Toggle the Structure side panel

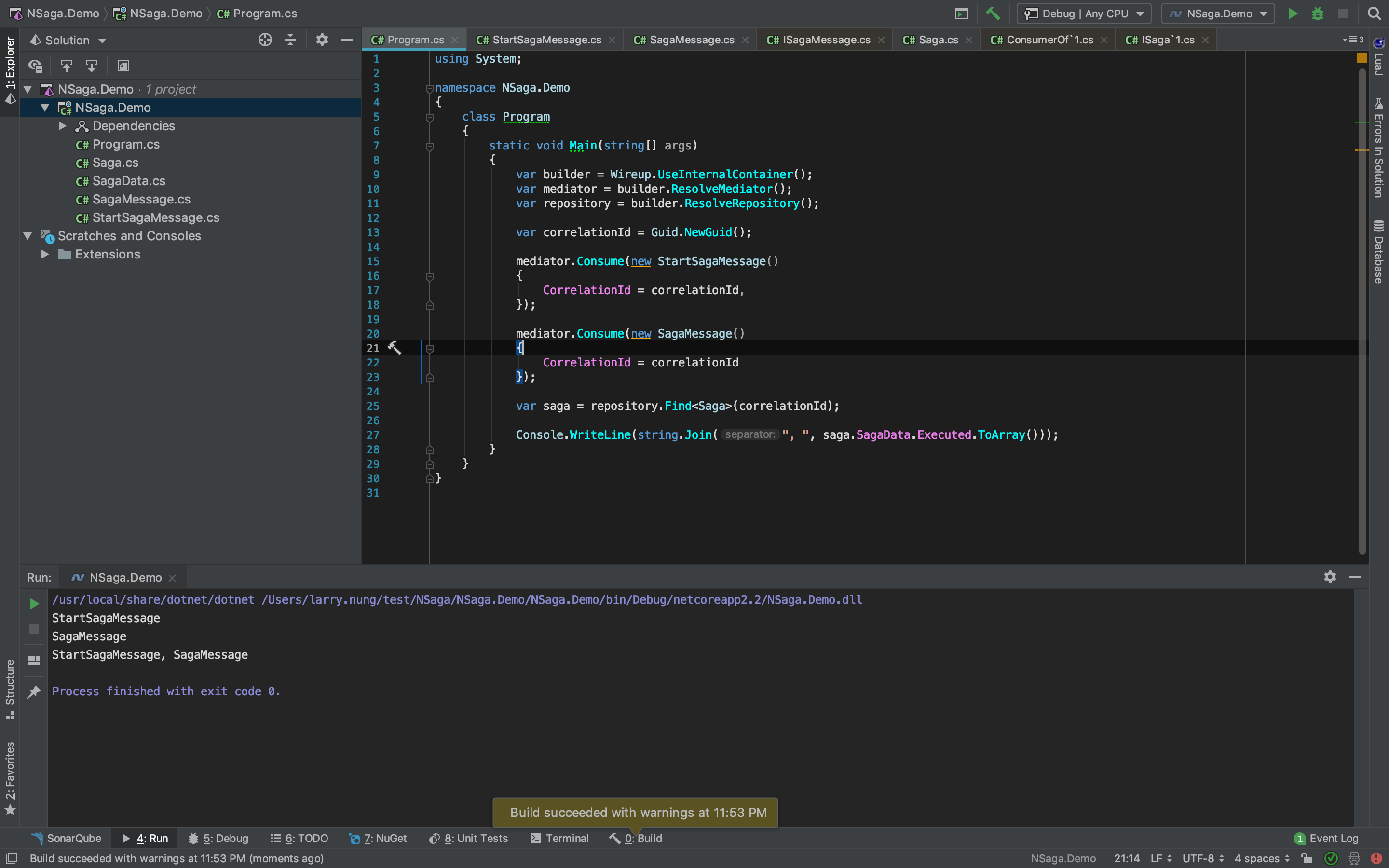pyautogui.click(x=10, y=689)
